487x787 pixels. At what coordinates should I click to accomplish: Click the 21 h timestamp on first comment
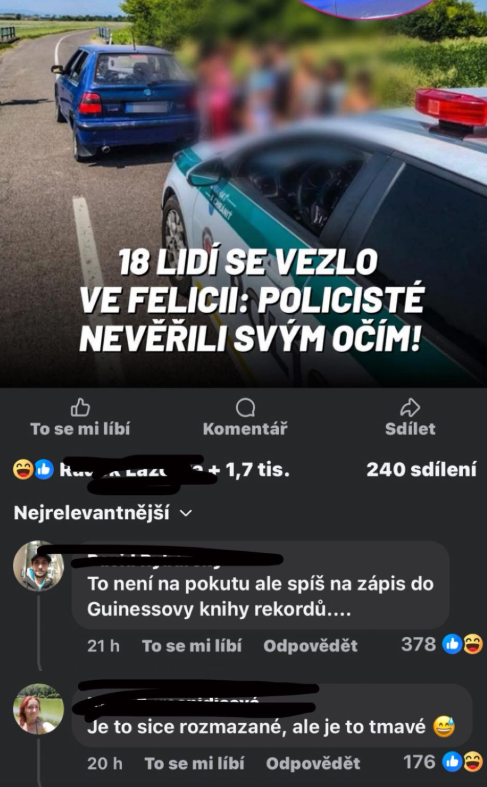(x=103, y=645)
